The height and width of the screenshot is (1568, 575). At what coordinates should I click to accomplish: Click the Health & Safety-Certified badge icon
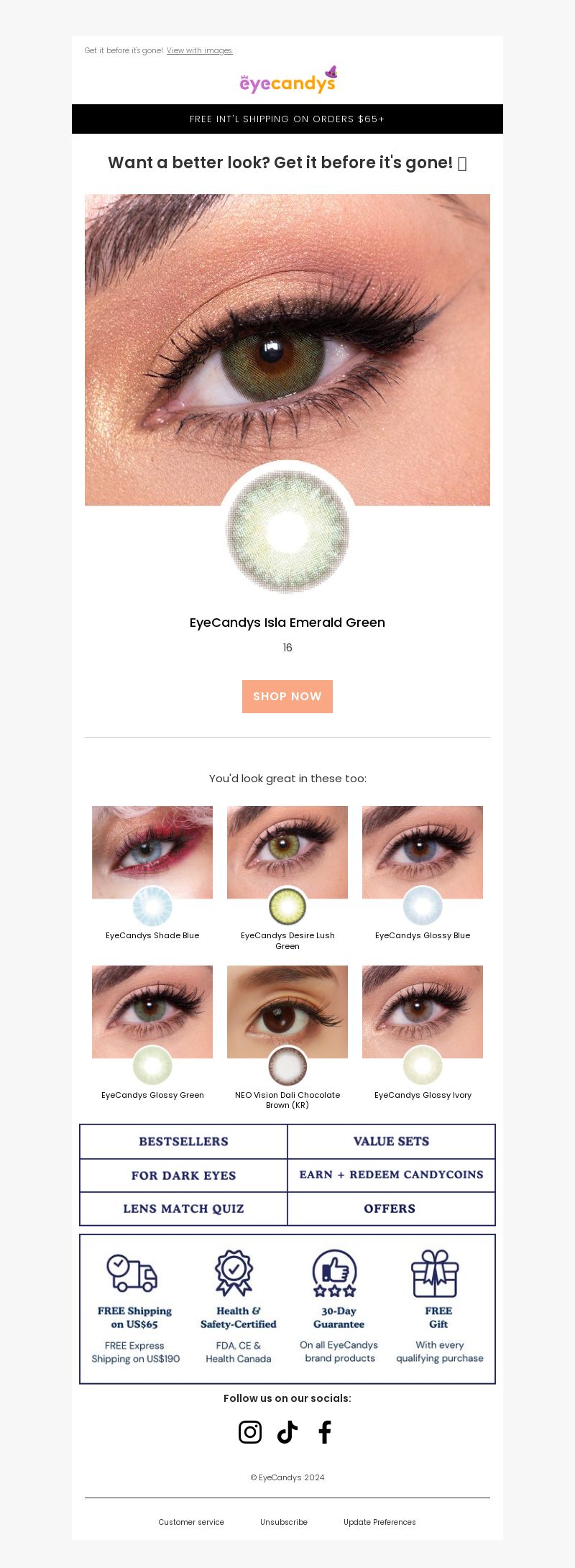(x=234, y=1273)
